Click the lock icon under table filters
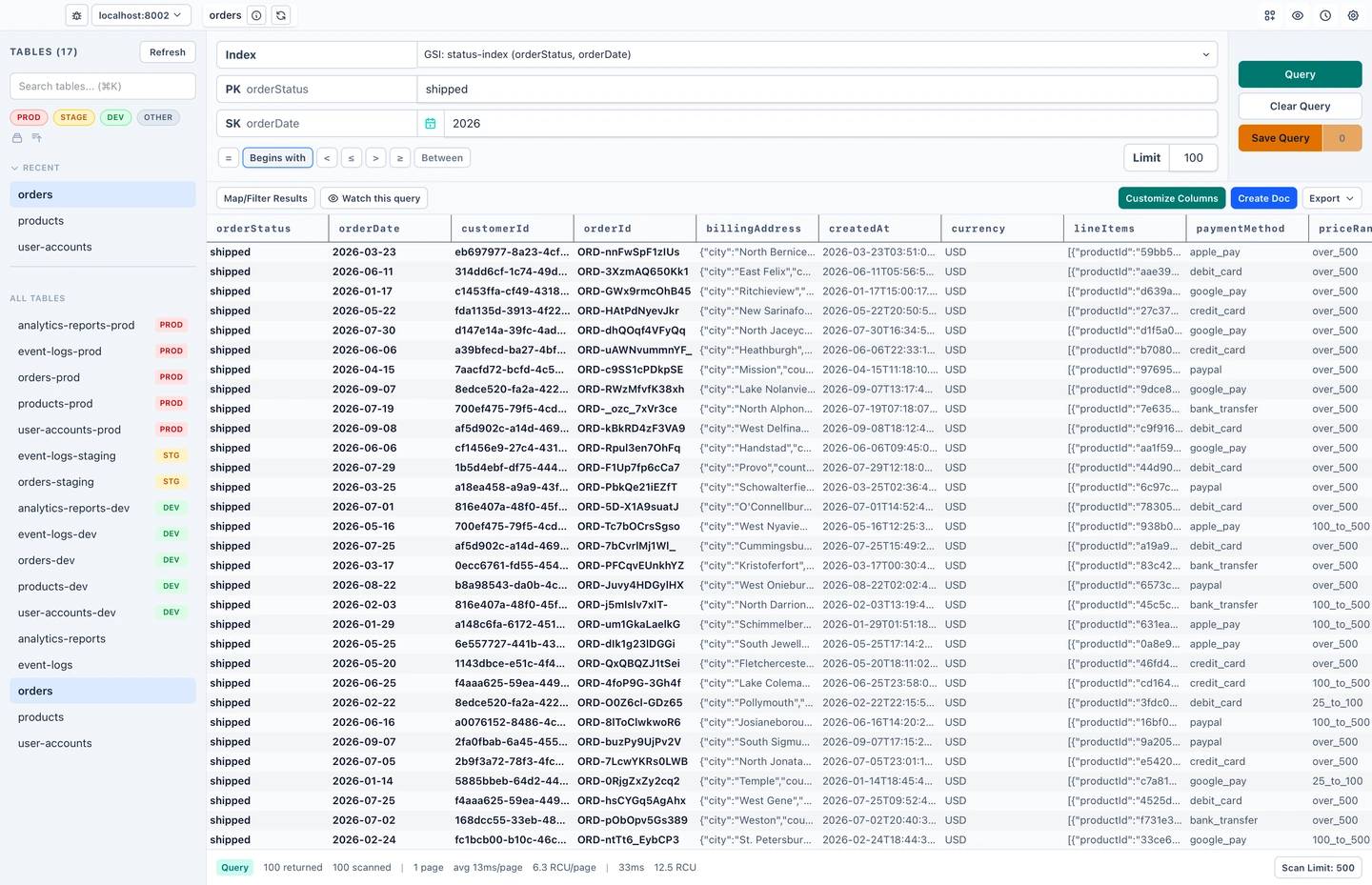Viewport: 1372px width, 885px height. point(17,138)
